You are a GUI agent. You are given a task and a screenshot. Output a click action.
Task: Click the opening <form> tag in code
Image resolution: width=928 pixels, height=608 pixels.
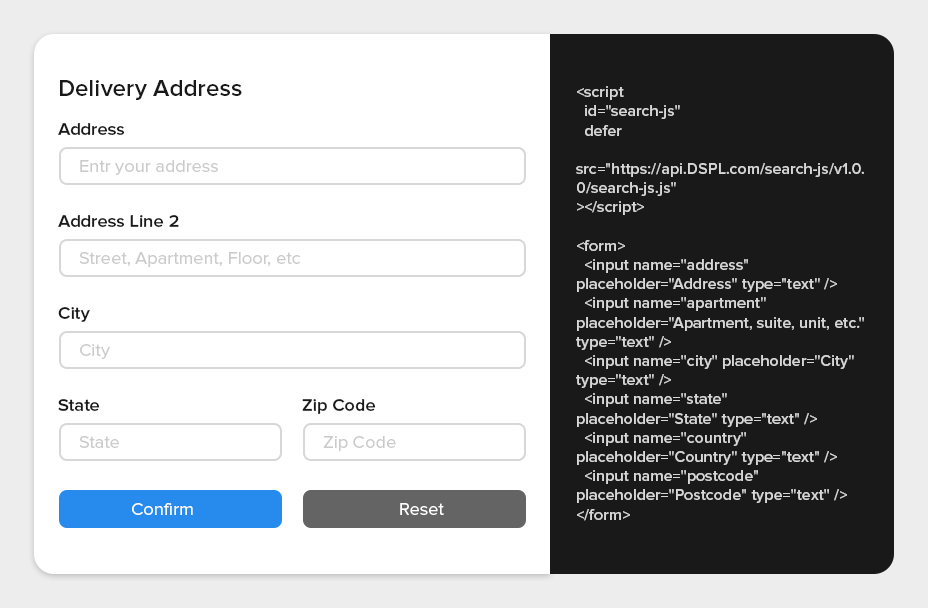[x=601, y=245]
